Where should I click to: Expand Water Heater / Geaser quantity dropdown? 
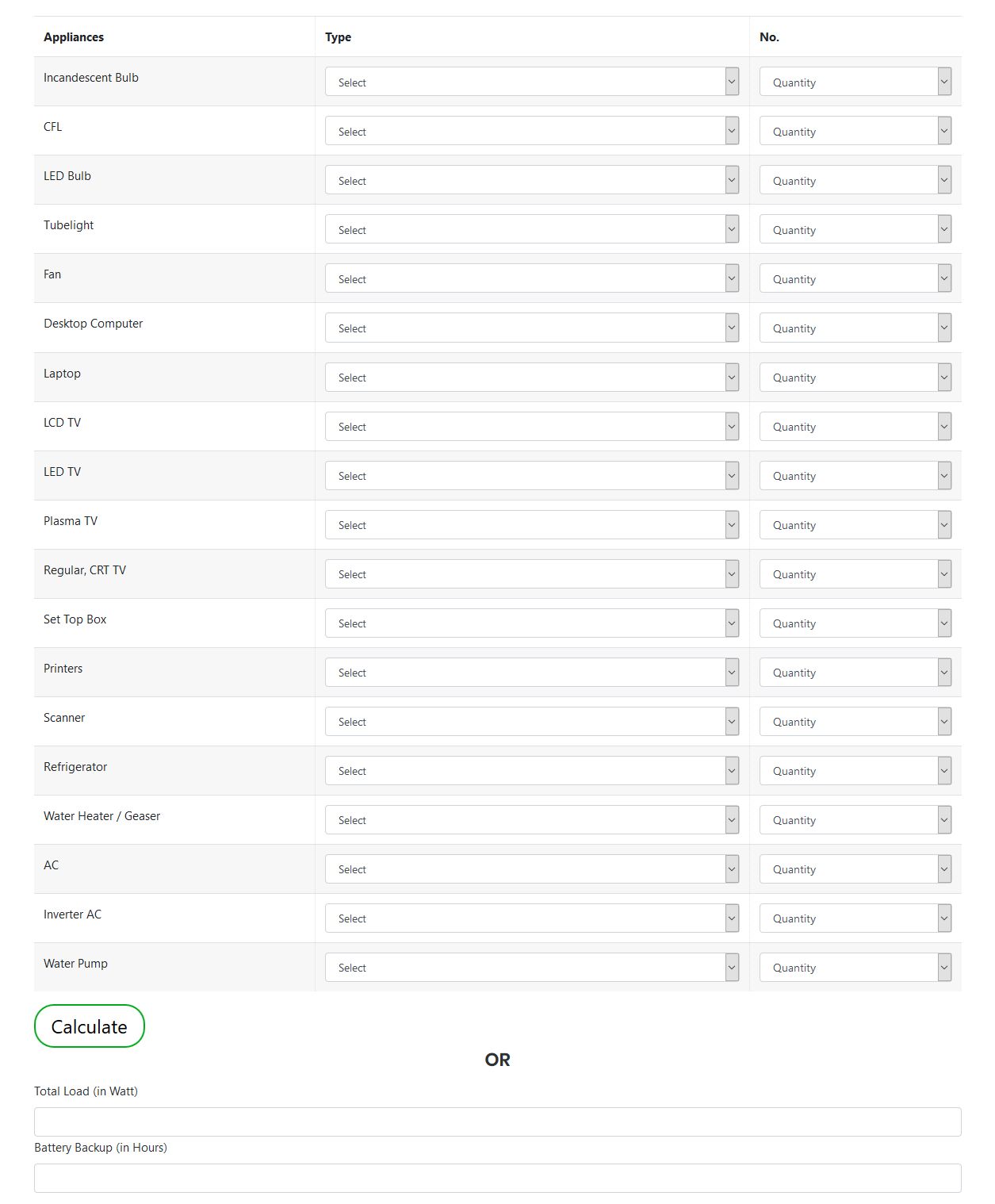coord(855,819)
